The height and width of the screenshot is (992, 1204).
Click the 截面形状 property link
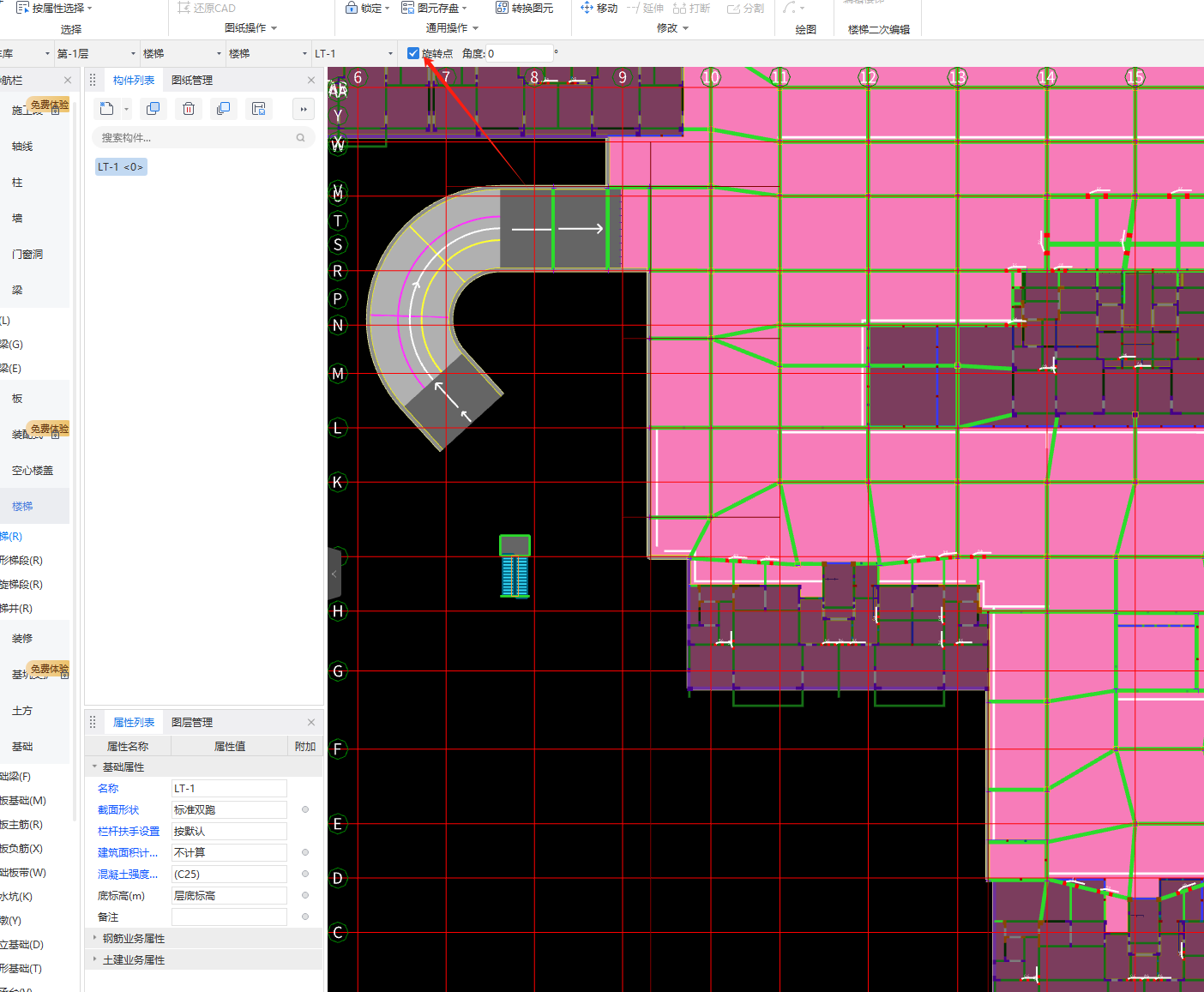tap(118, 809)
